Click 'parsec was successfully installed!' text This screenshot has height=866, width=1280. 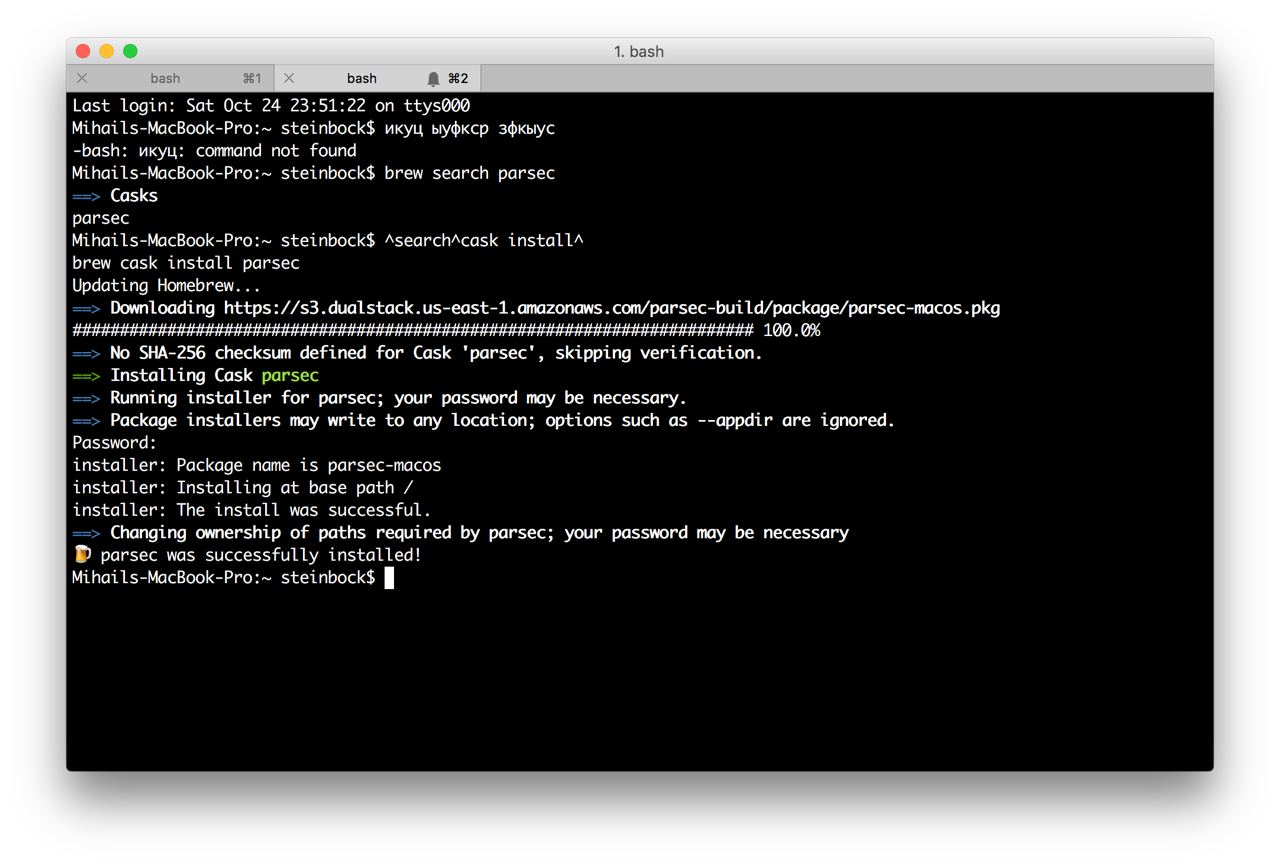pos(261,555)
